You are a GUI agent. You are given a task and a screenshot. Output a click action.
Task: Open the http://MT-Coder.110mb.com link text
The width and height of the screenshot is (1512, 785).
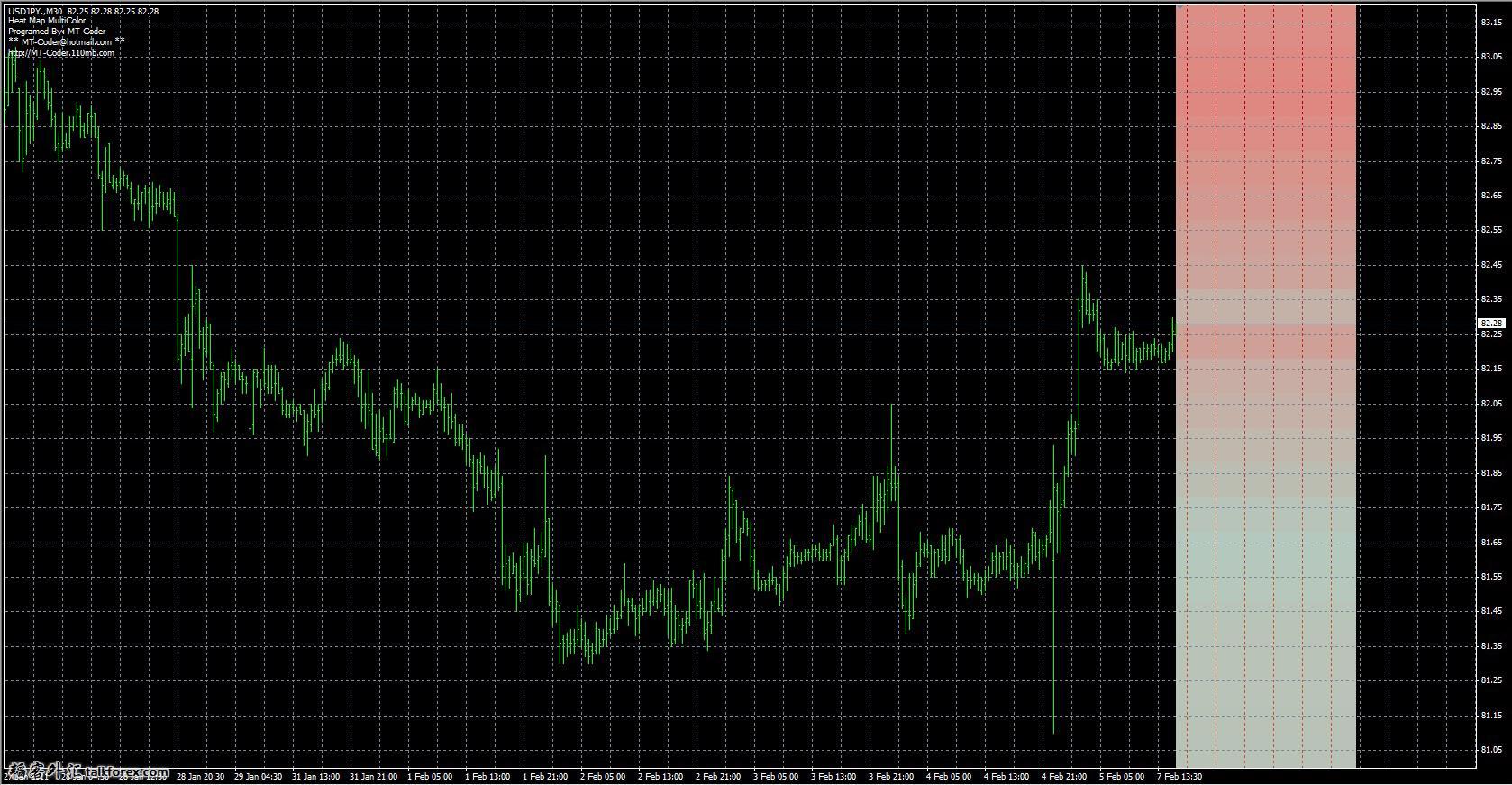pyautogui.click(x=61, y=52)
